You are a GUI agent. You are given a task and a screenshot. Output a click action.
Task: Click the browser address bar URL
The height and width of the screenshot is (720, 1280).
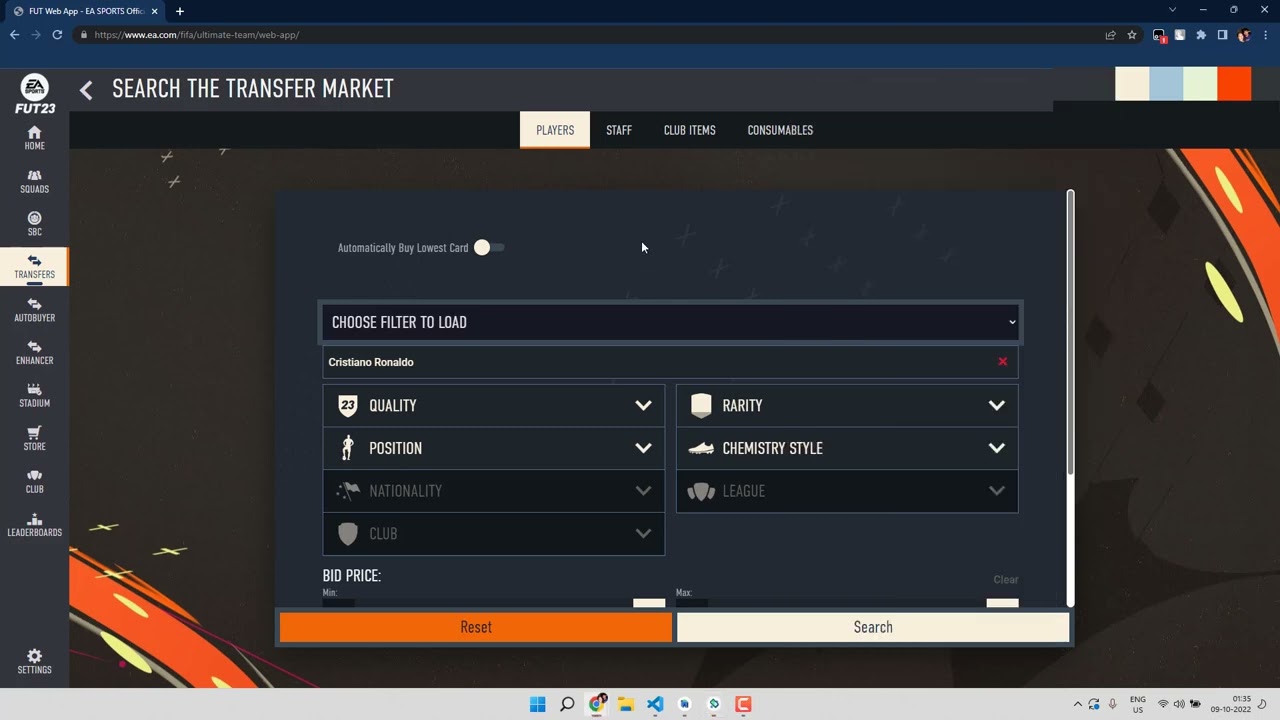(x=197, y=35)
